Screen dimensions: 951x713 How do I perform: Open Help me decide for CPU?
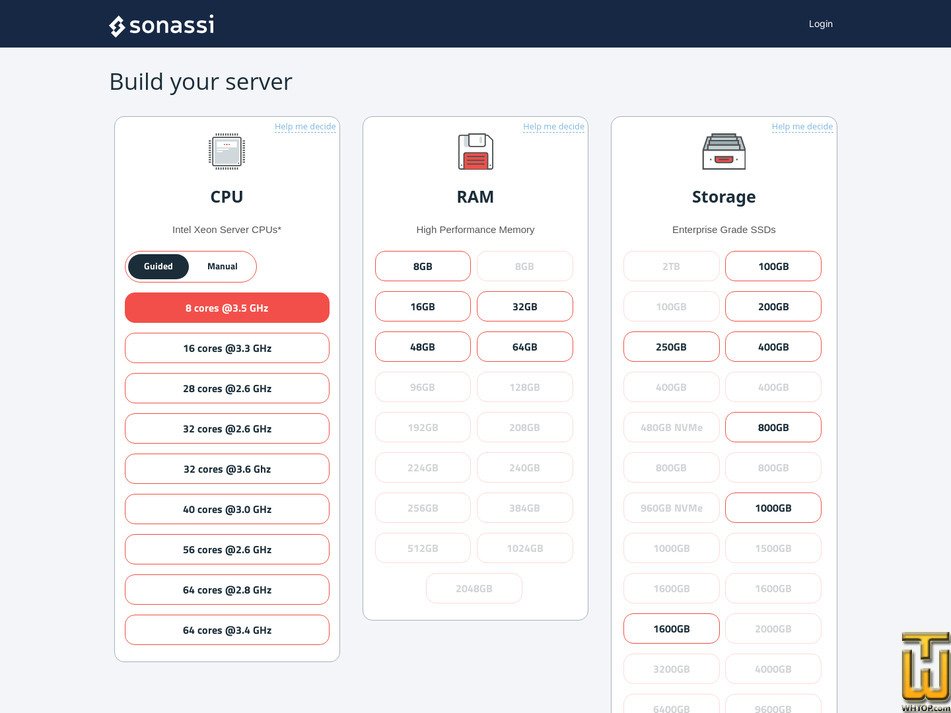[x=305, y=127]
